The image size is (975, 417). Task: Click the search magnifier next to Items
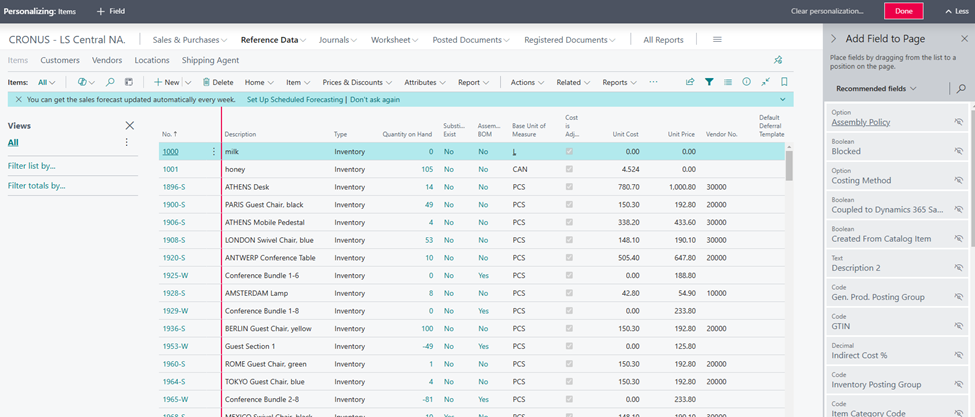[111, 82]
